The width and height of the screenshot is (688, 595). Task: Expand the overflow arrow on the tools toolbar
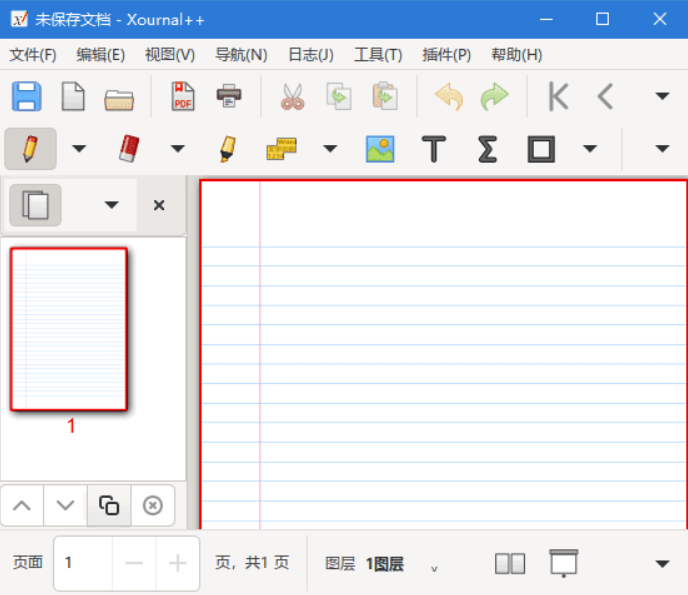coord(662,149)
